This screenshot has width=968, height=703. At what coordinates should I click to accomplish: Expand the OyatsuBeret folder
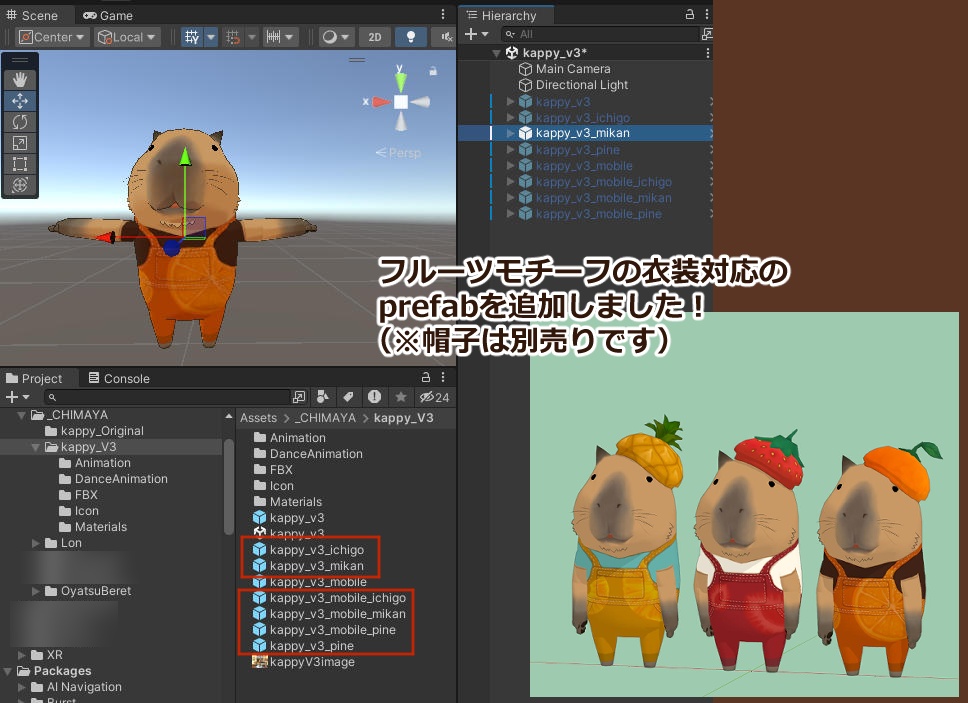tap(36, 591)
